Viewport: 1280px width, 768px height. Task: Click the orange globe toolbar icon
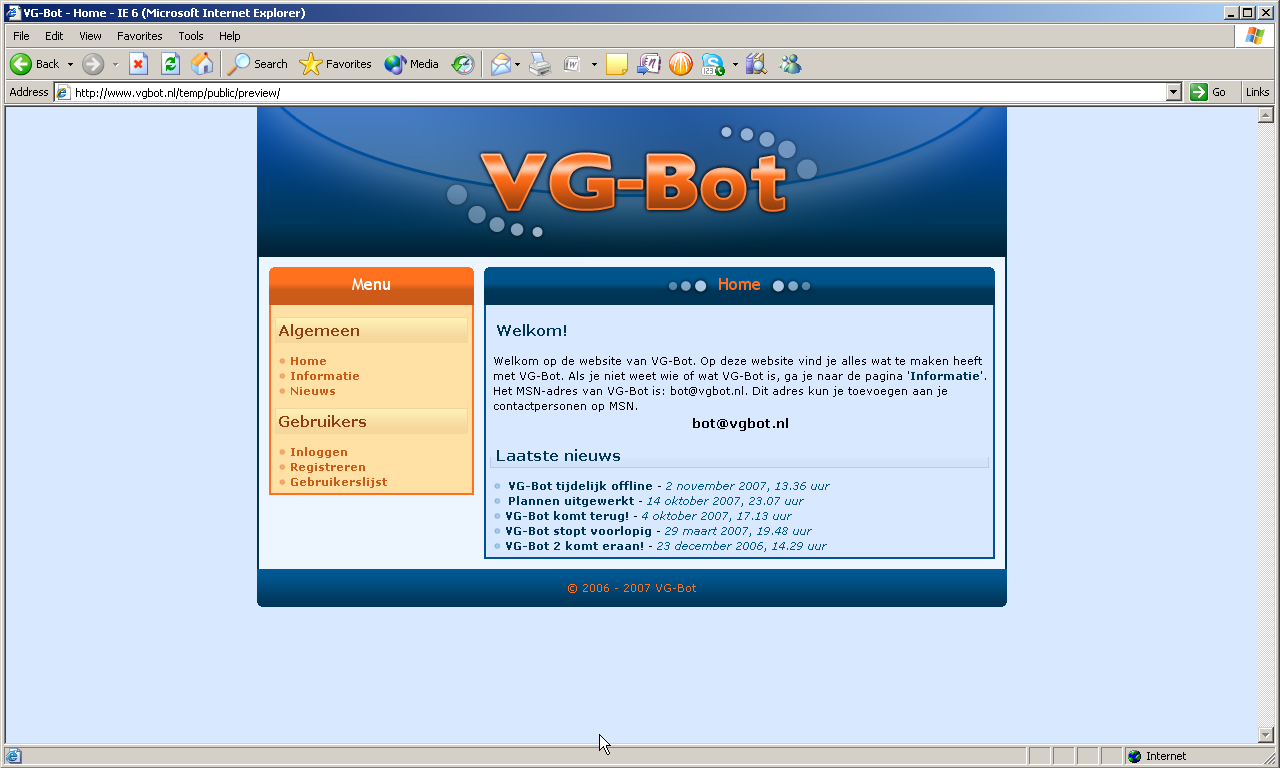pos(680,64)
